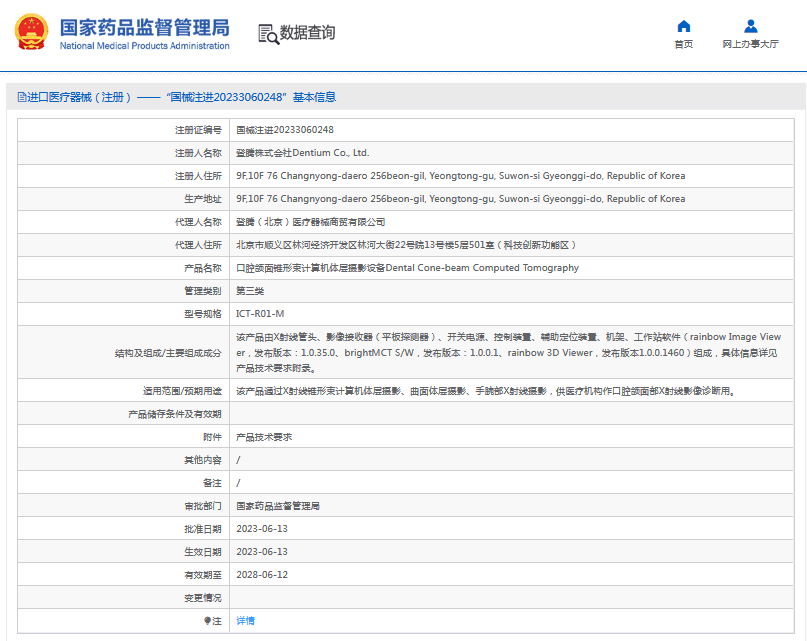Click the 管理类别 label
The image size is (807, 641).
tap(203, 291)
